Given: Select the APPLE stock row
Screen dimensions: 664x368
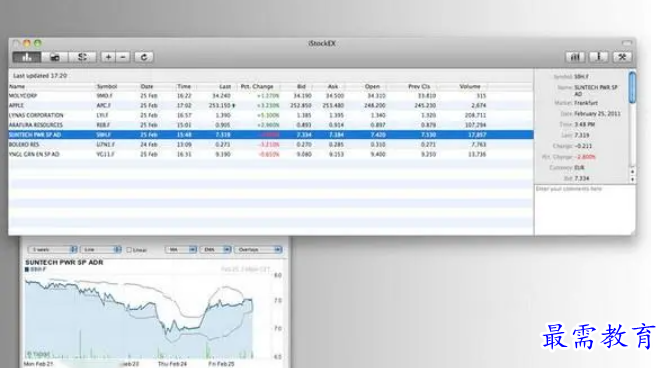Looking at the screenshot, I should (271, 105).
